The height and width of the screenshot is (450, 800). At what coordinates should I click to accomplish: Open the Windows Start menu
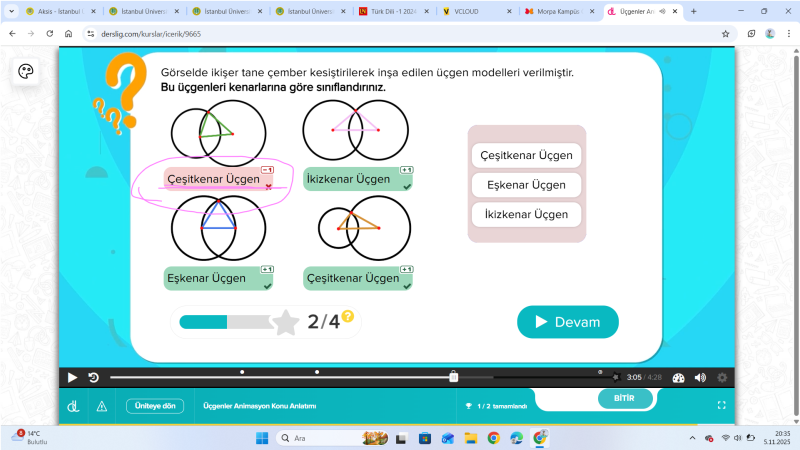click(262, 438)
